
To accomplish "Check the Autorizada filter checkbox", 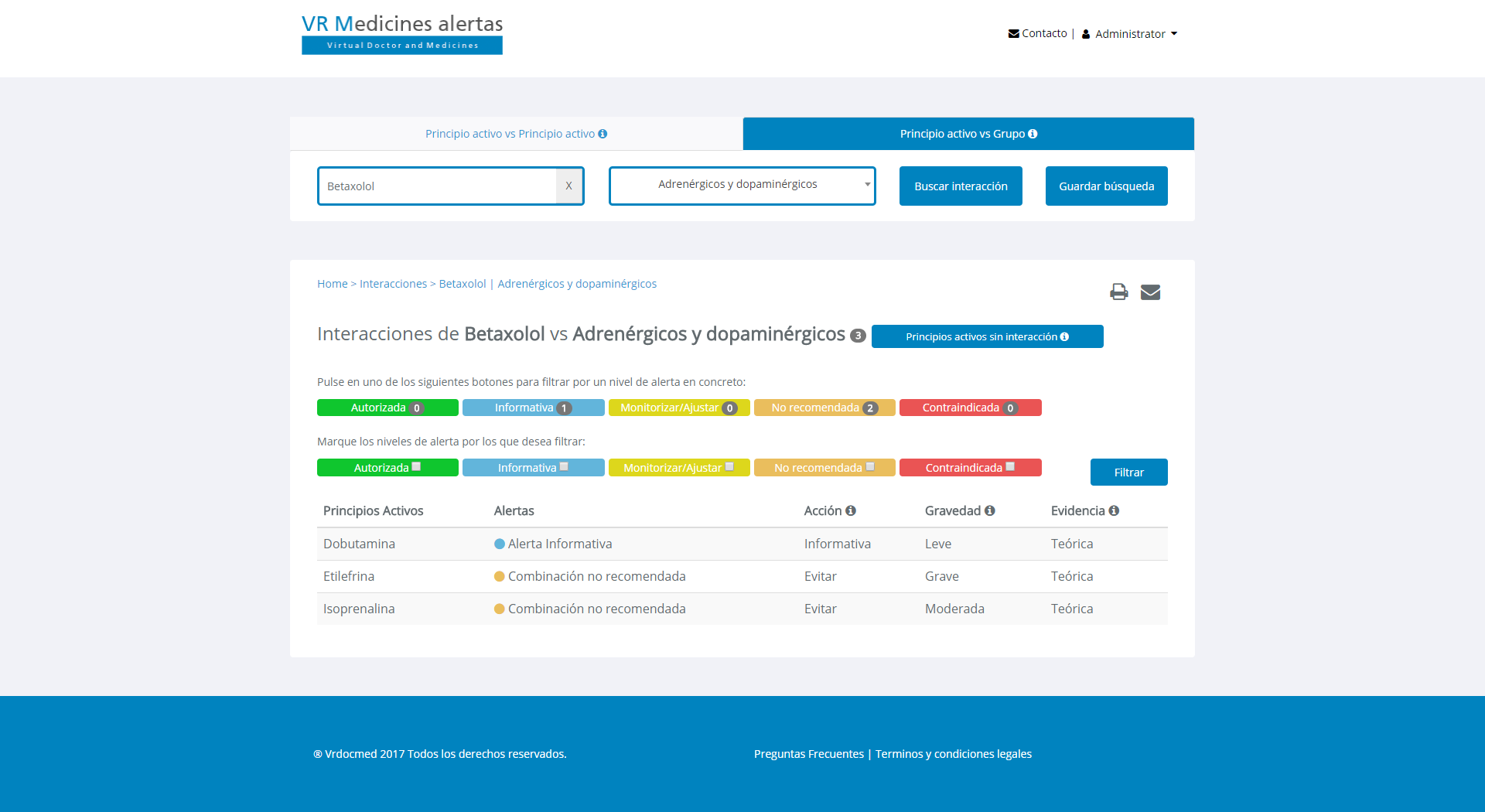I will pos(416,467).
